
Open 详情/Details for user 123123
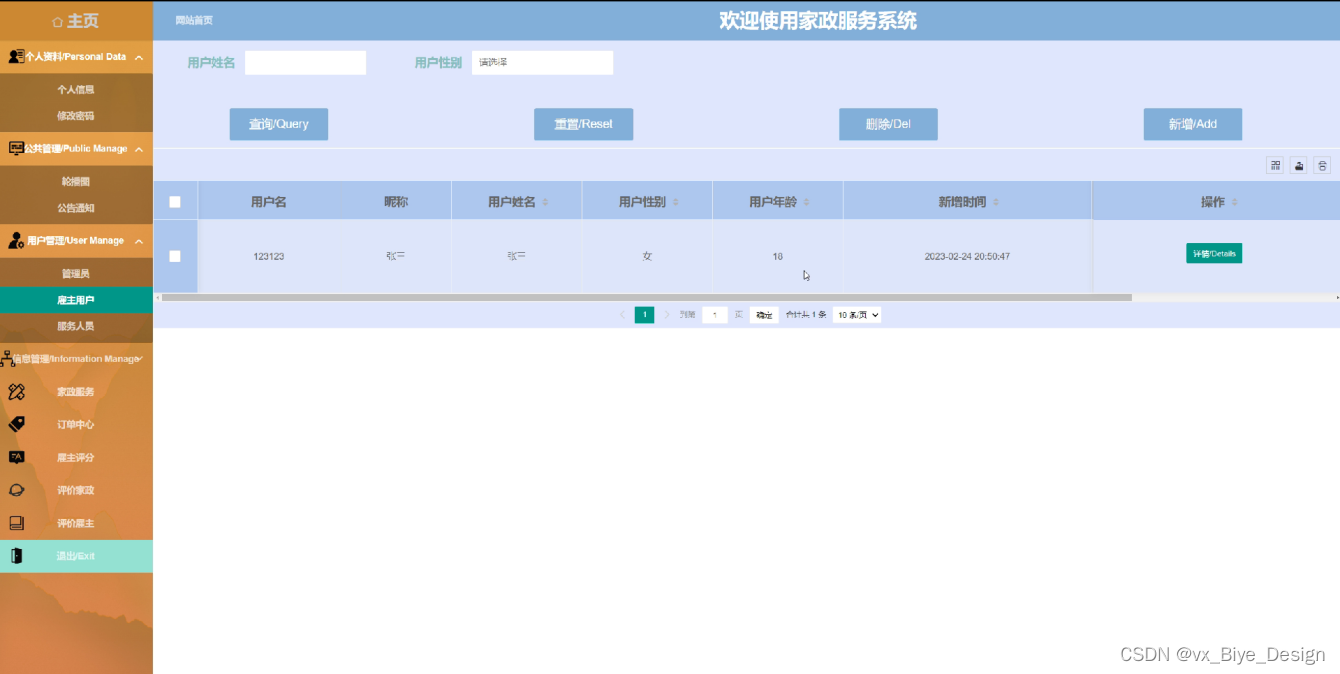[1214, 254]
